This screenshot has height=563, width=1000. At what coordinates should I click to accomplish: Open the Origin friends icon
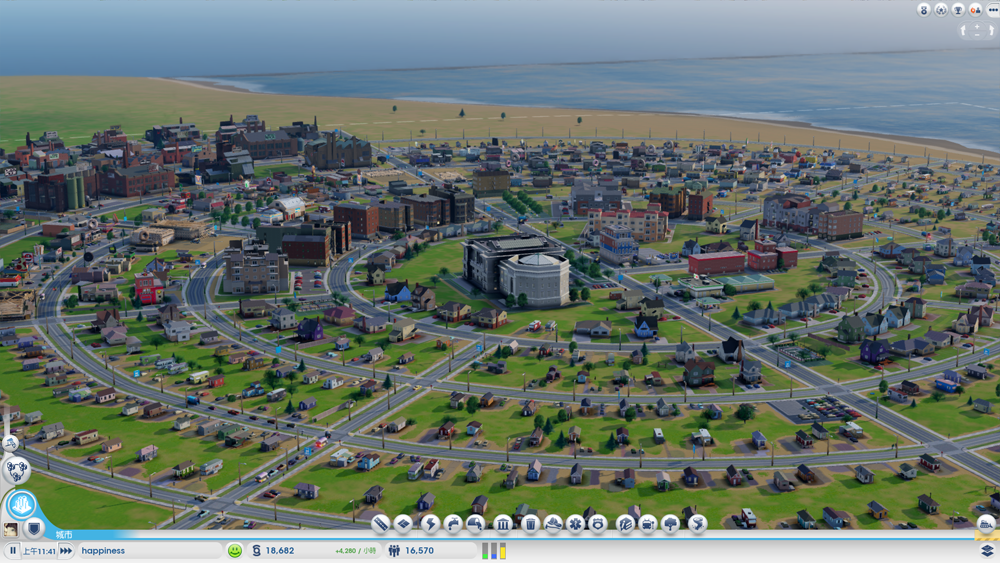pyautogui.click(x=975, y=9)
